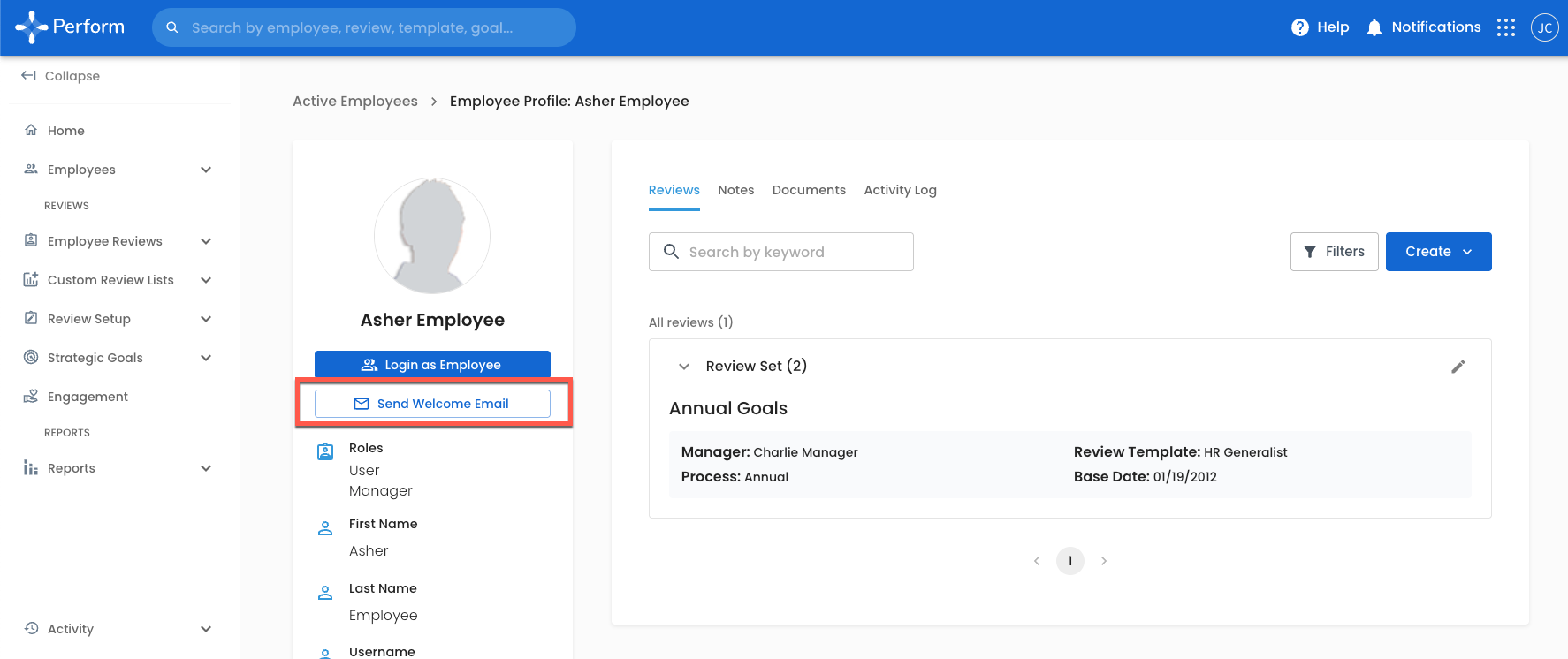Screen dimensions: 1568x659
Task: Click the Manager: Charlie Manager text
Action: 770,452
